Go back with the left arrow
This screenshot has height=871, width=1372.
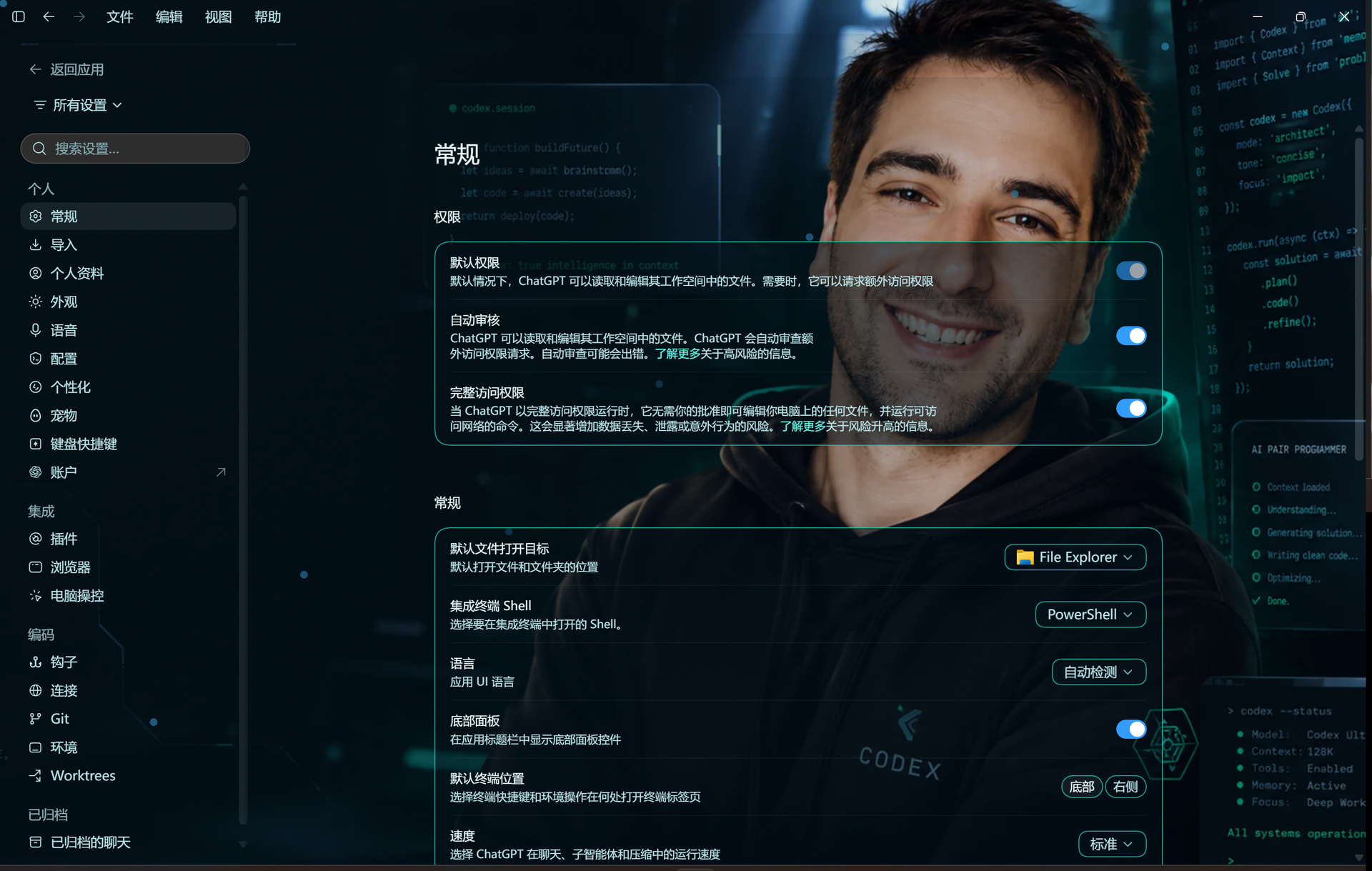point(49,16)
